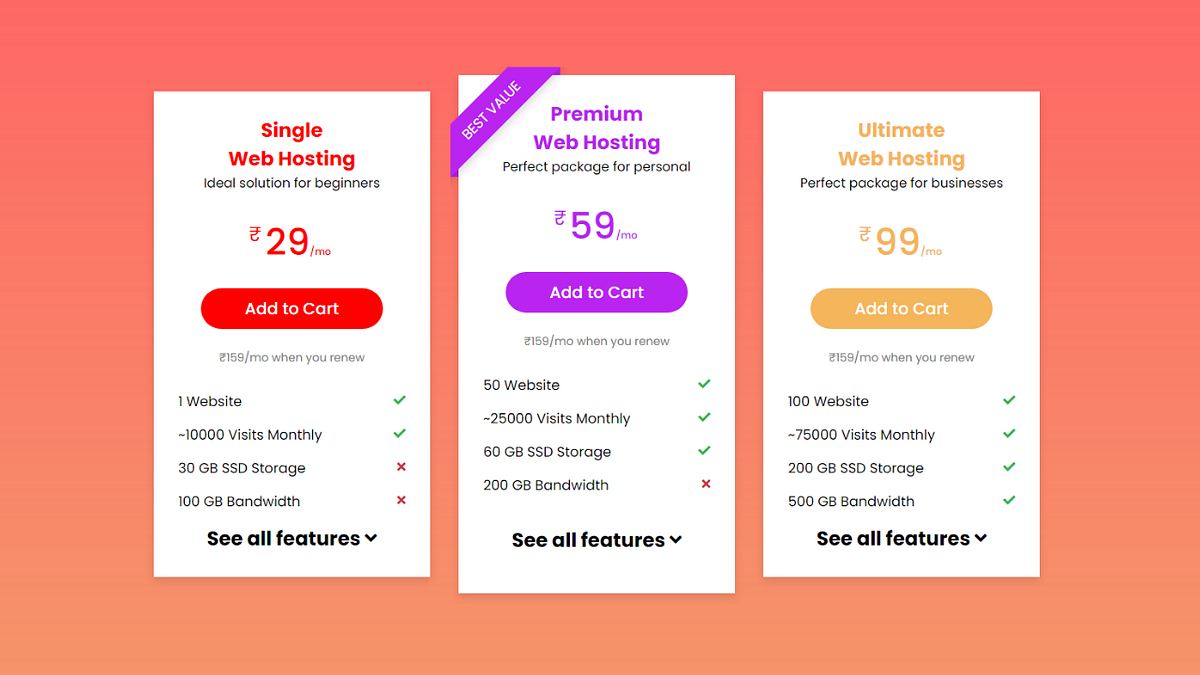Image resolution: width=1200 pixels, height=675 pixels.
Task: Add Premium Web Hosting to cart
Action: [x=596, y=292]
